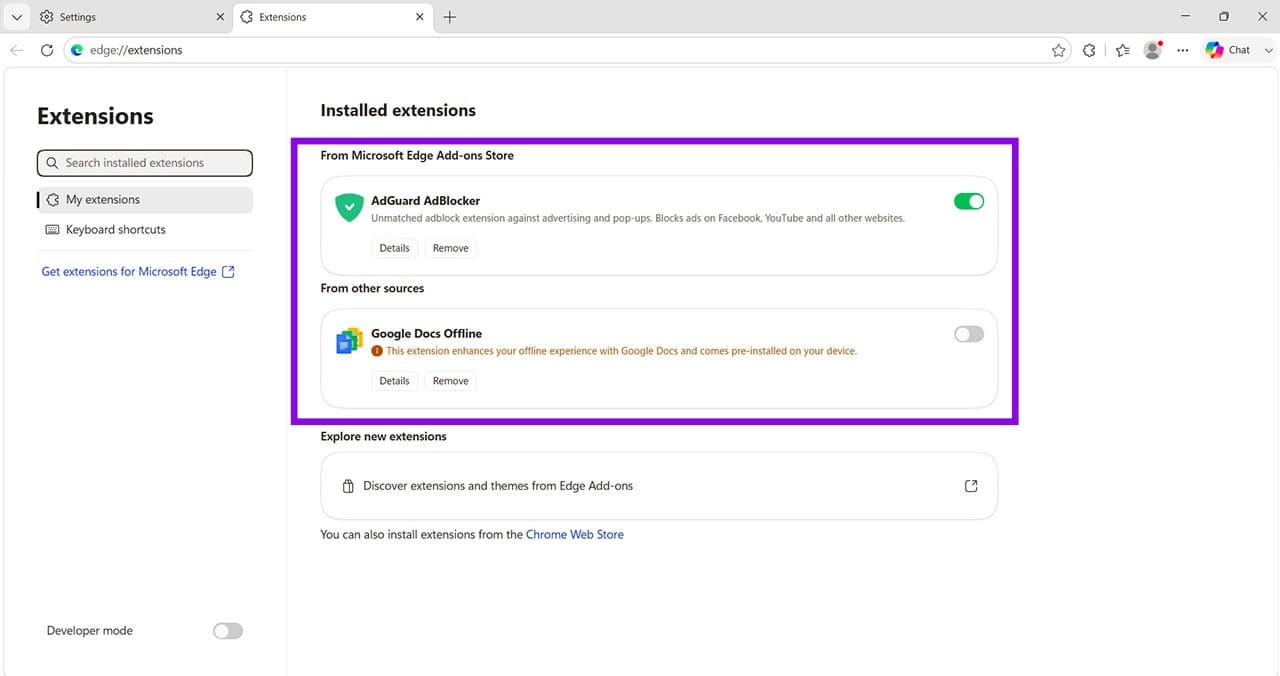
Task: Refresh the page with reload icon
Action: click(46, 50)
